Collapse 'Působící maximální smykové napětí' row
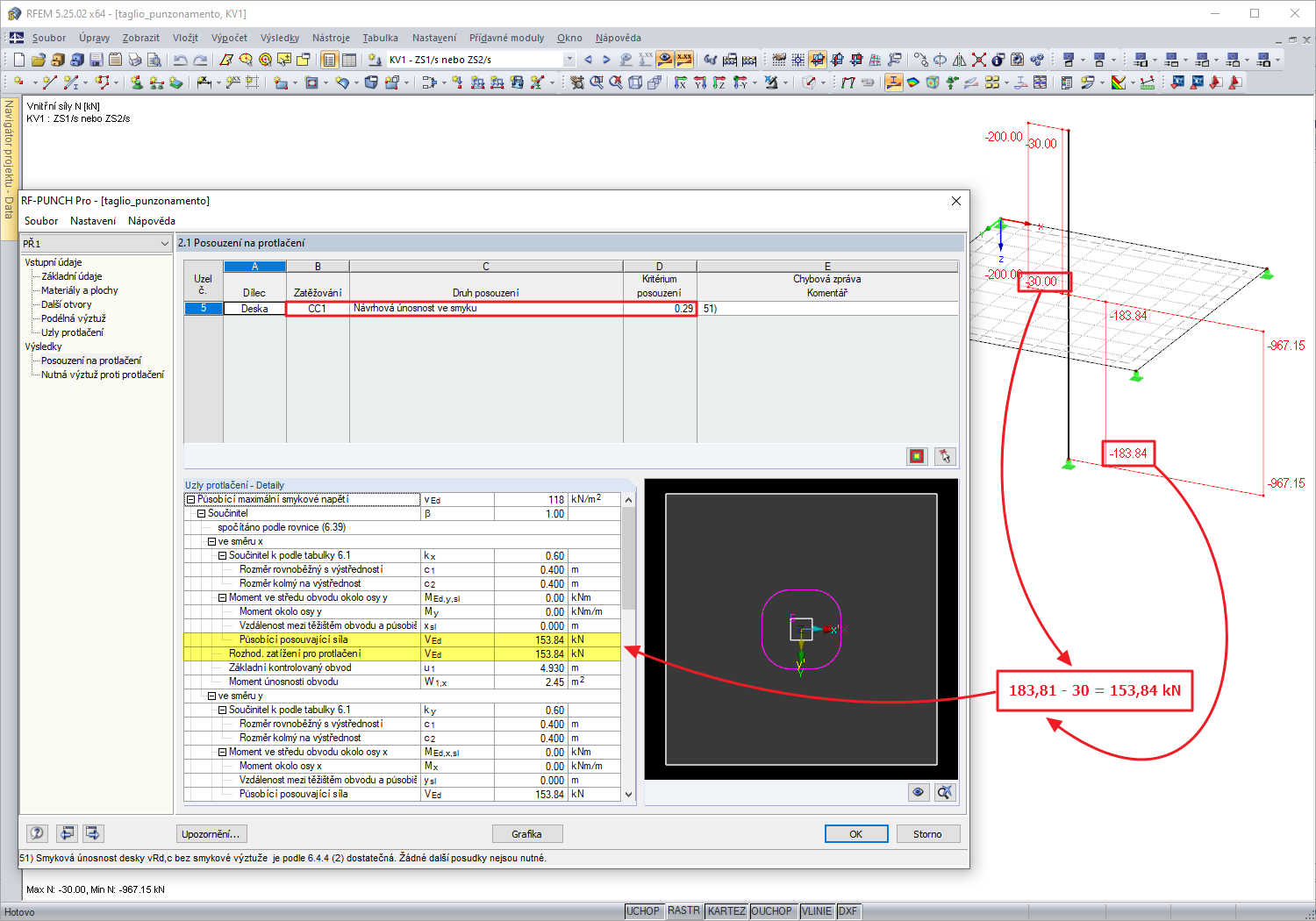 (190, 499)
